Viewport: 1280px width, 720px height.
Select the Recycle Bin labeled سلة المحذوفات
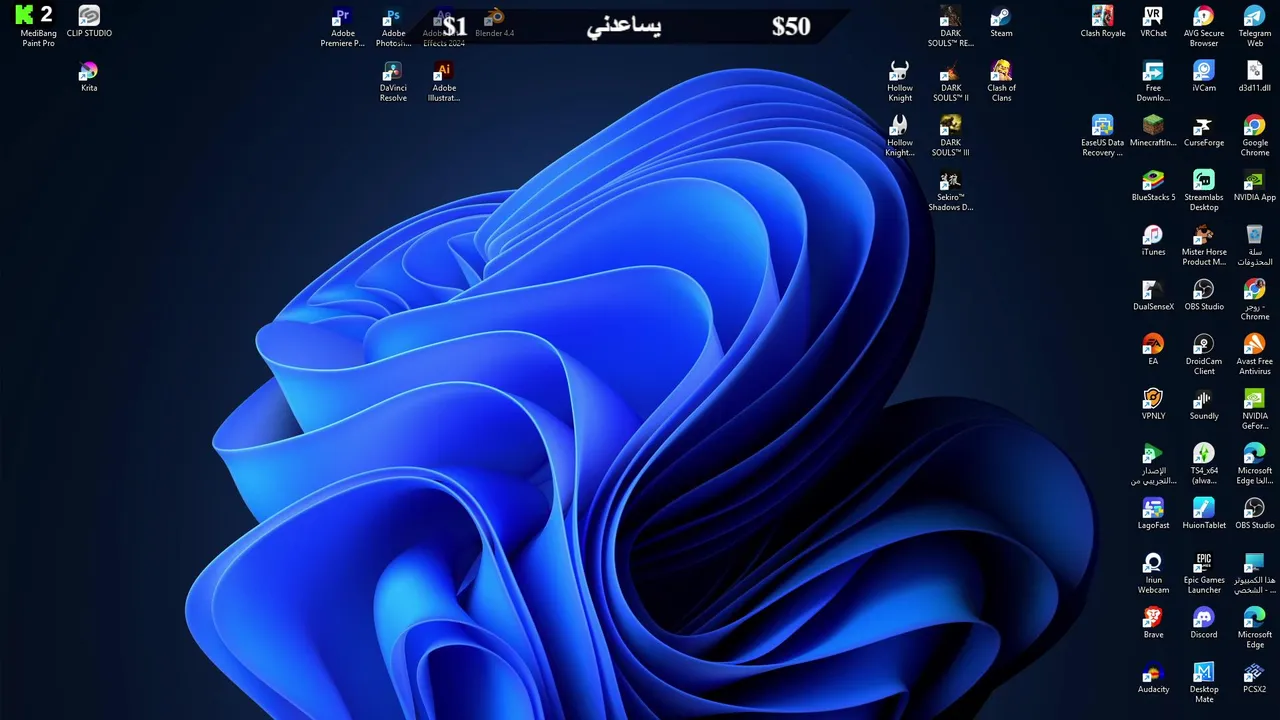pyautogui.click(x=1255, y=245)
